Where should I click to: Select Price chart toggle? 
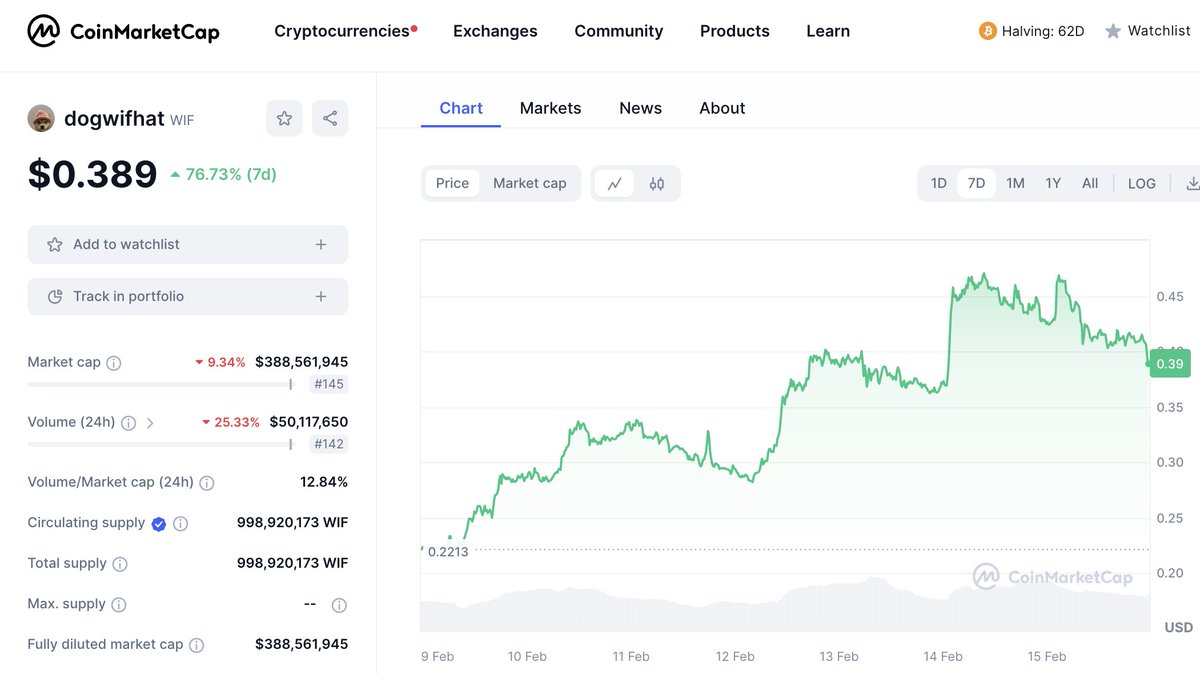[x=452, y=183]
